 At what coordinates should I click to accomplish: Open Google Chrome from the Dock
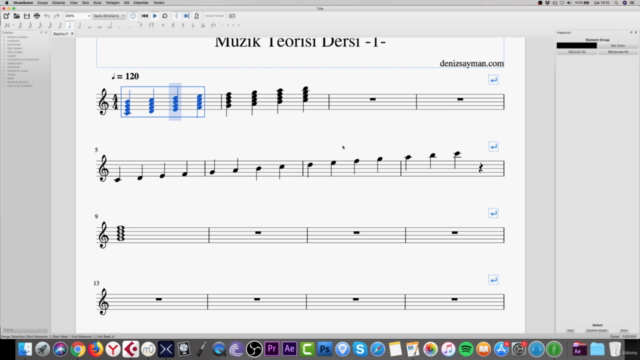tap(78, 349)
